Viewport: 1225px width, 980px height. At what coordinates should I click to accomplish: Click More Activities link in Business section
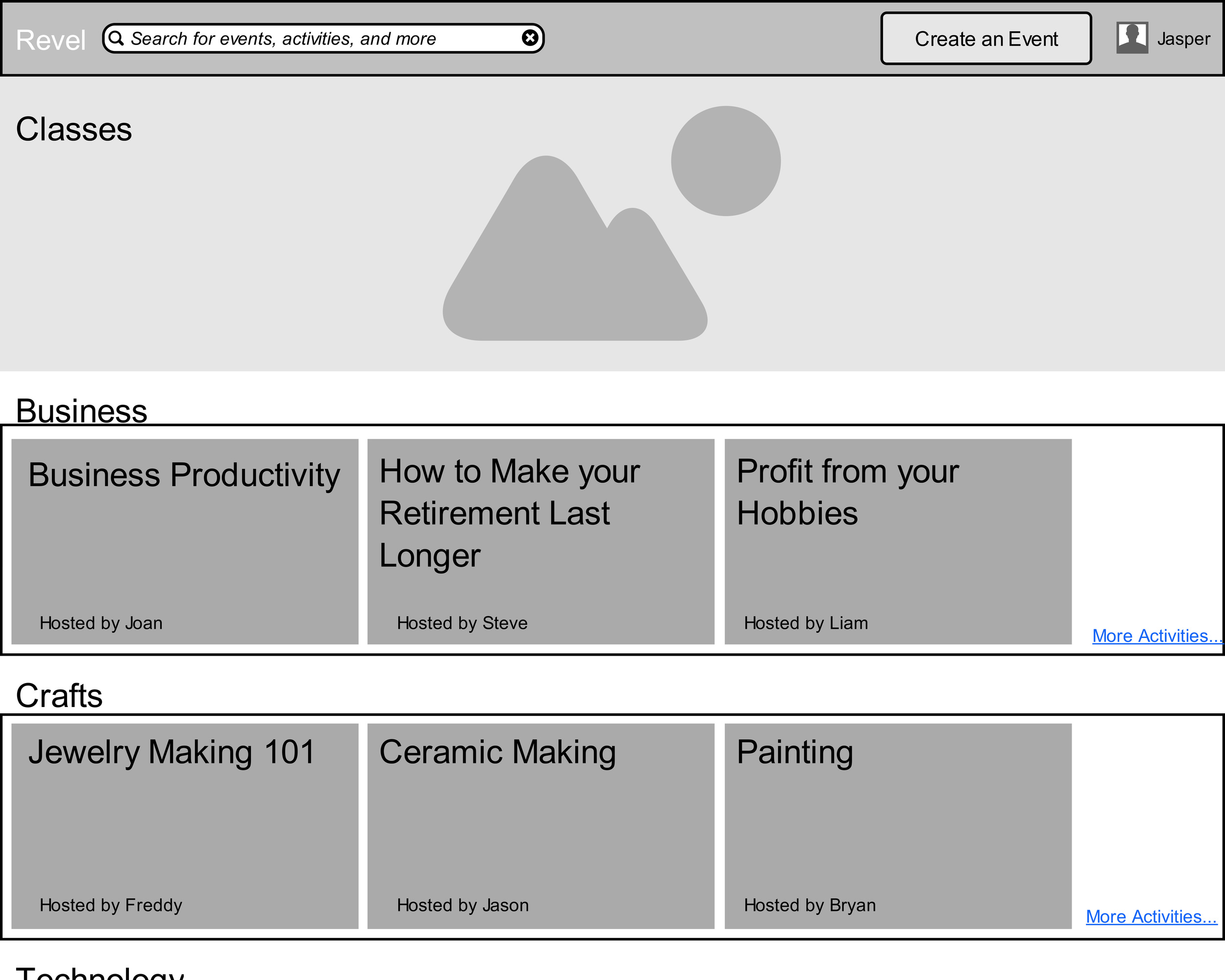click(1157, 636)
